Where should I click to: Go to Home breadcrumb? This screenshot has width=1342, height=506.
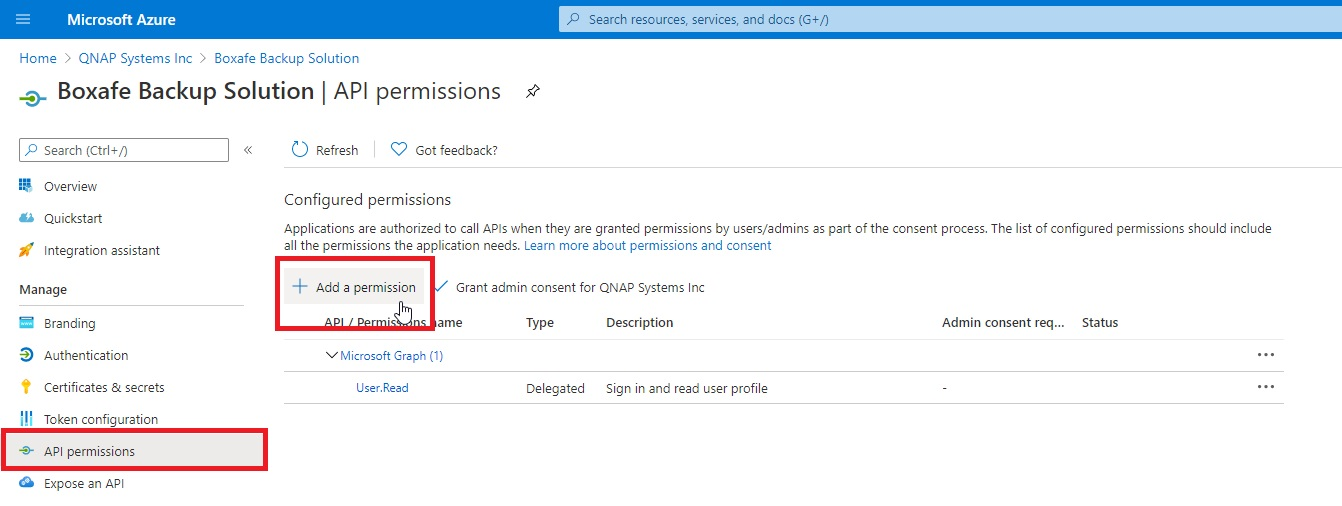pos(38,58)
